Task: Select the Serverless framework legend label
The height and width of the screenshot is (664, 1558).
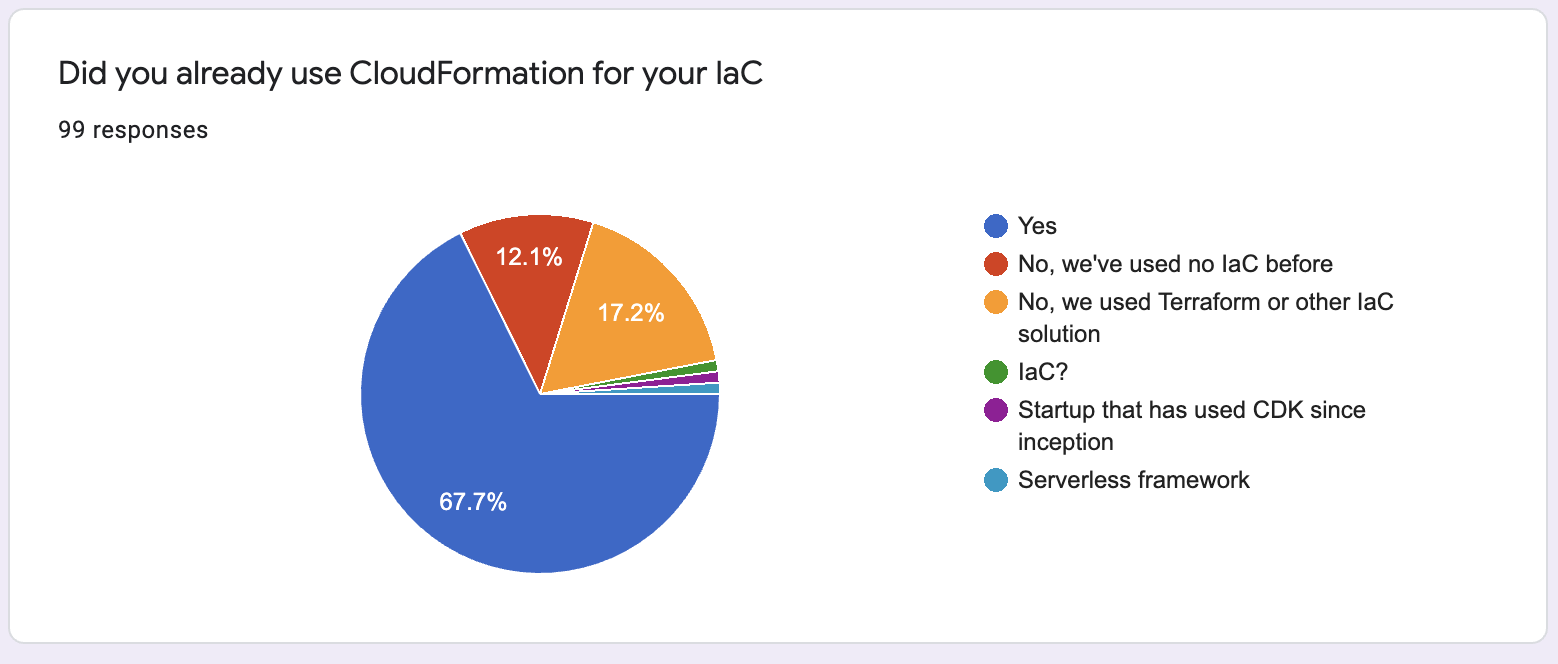Action: tap(1134, 480)
